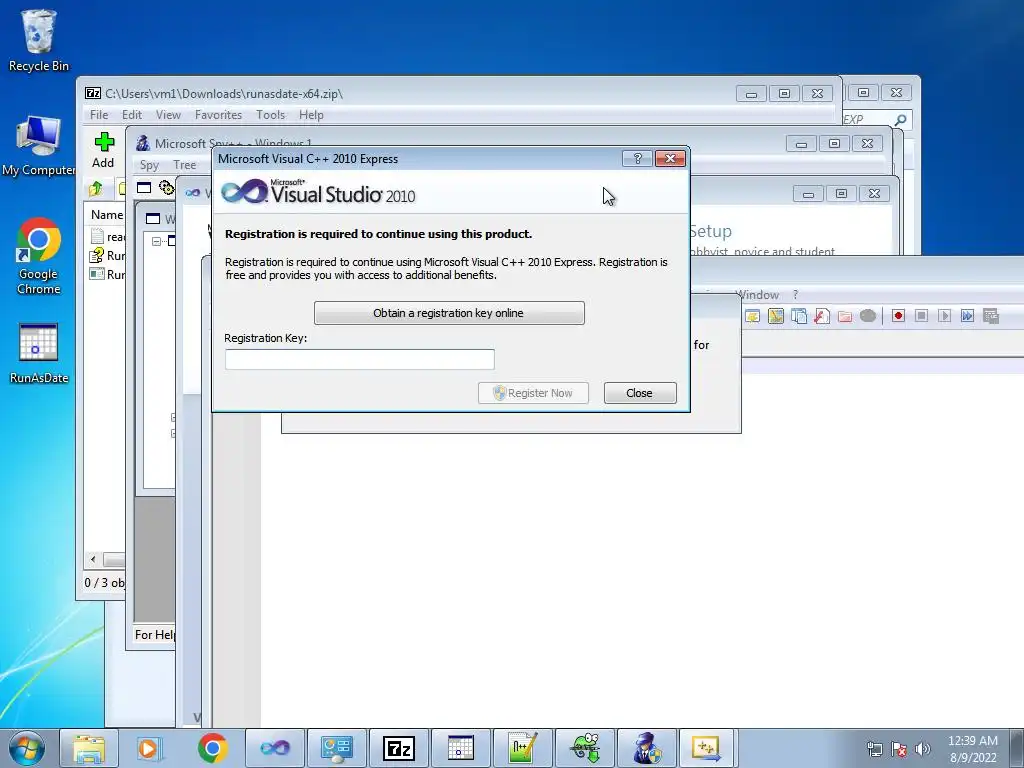Image resolution: width=1024 pixels, height=768 pixels.
Task: Click the Windows icon in Spy++ toolbar
Action: 144,188
